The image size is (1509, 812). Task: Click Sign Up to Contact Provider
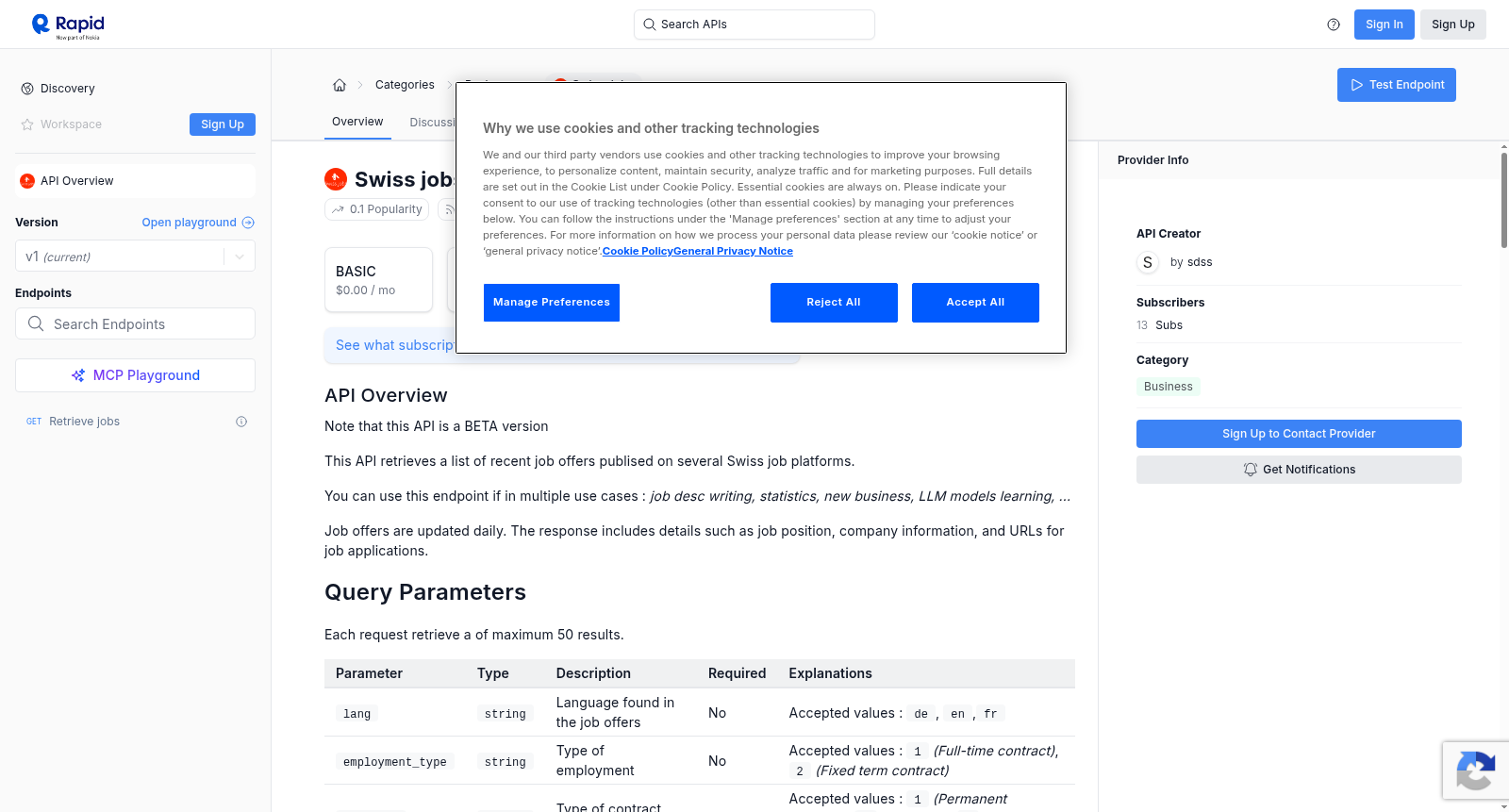coord(1299,434)
